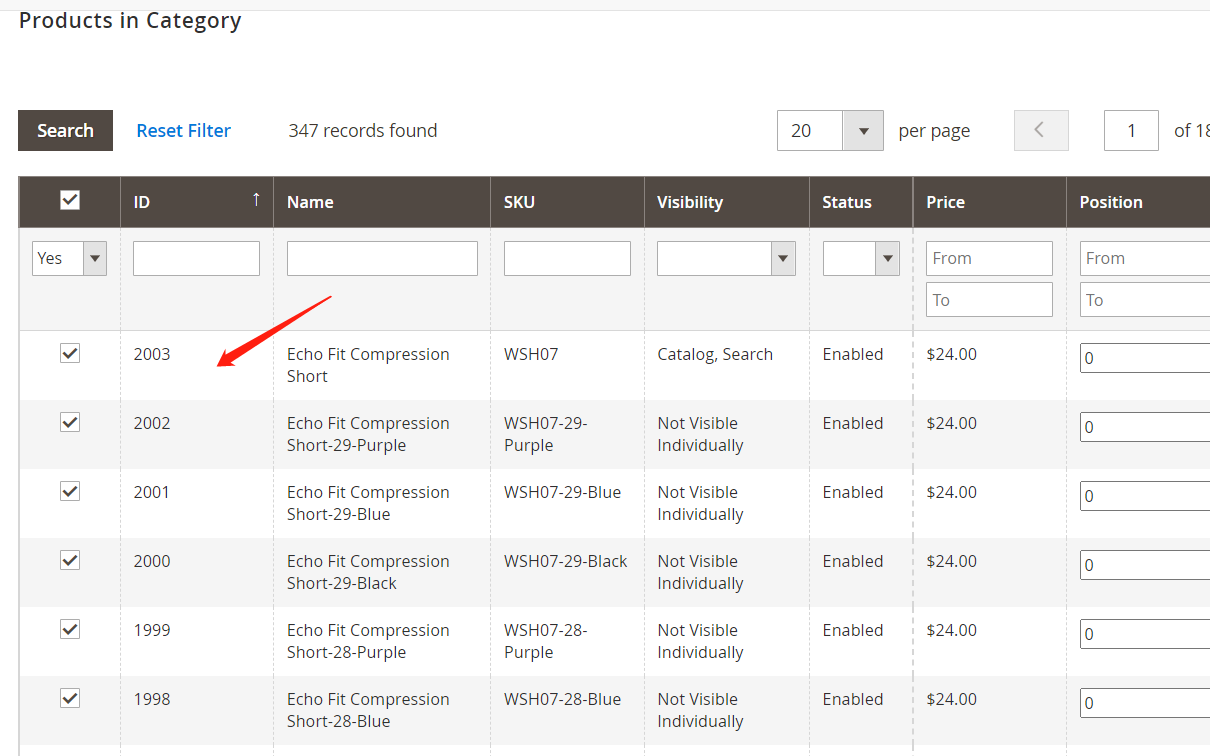Uncheck the checkbox for product 1999
The width and height of the screenshot is (1210, 756).
pos(70,629)
